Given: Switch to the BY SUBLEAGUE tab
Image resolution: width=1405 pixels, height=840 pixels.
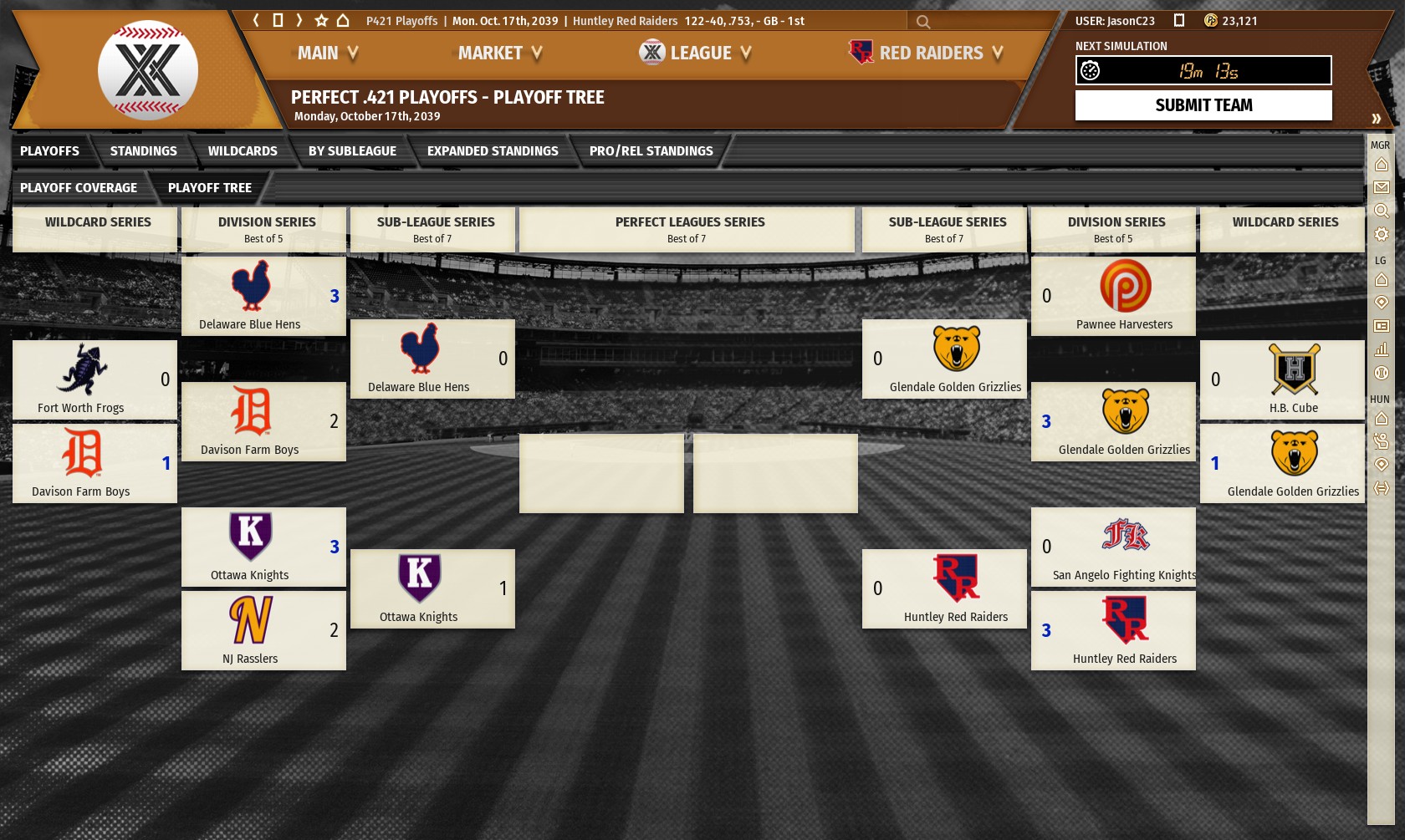Looking at the screenshot, I should 352,151.
